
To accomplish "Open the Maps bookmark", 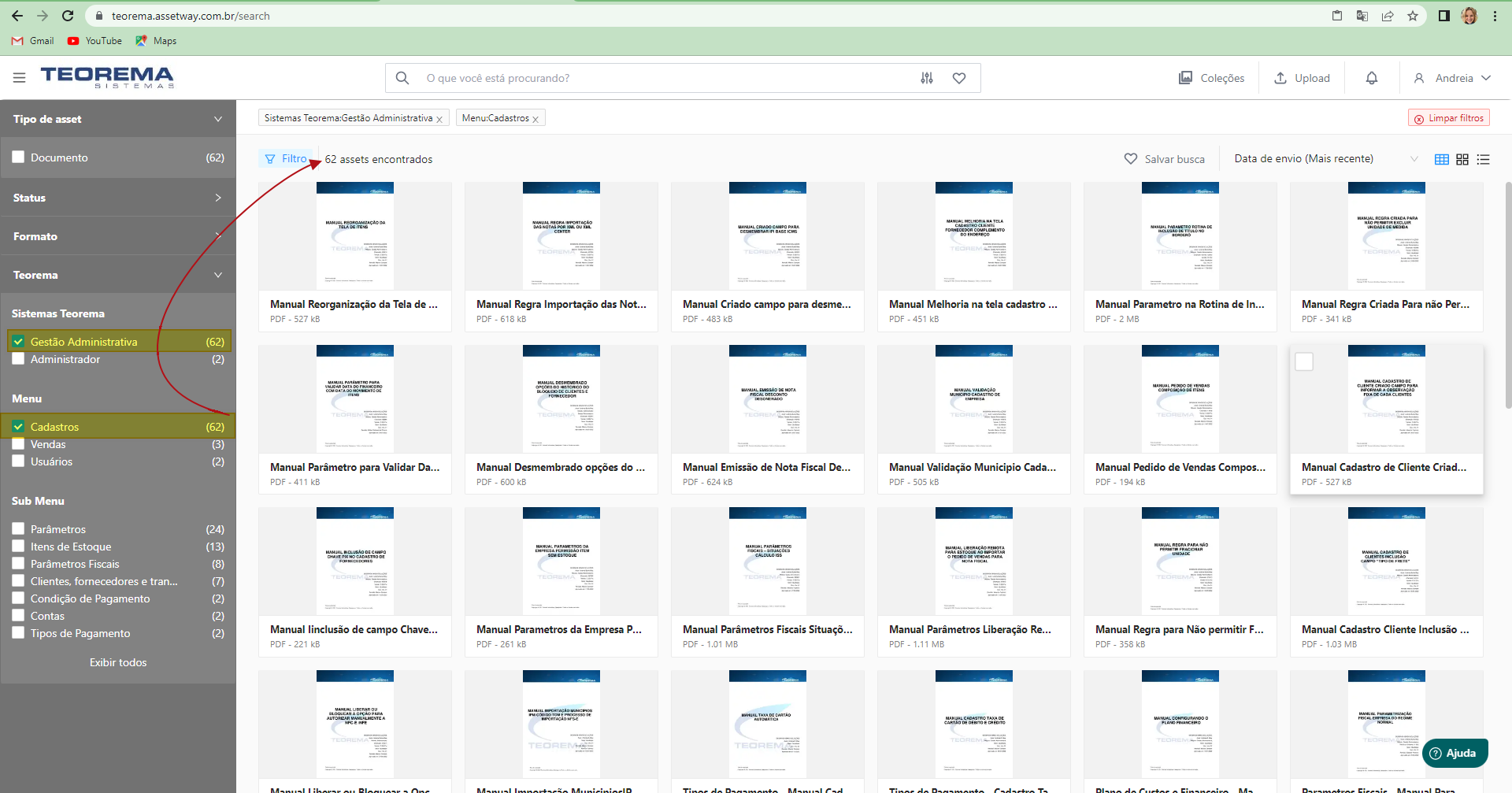I will (x=156, y=41).
